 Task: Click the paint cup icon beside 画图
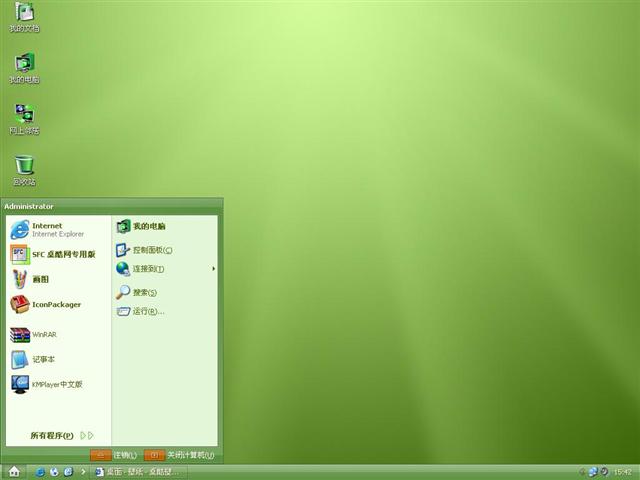[x=20, y=279]
